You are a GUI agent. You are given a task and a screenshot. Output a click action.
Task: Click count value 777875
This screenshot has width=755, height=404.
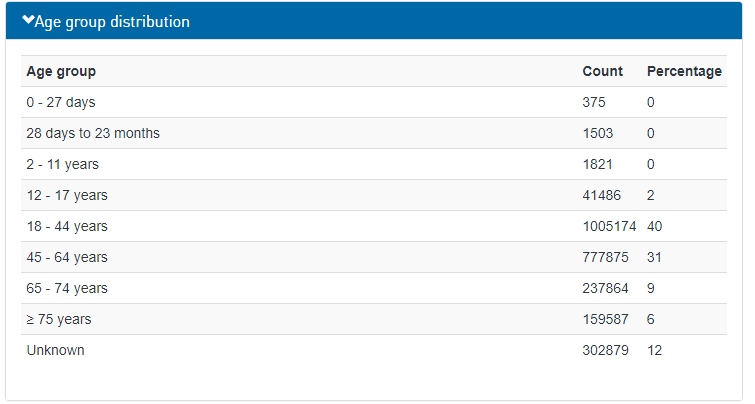tap(605, 257)
